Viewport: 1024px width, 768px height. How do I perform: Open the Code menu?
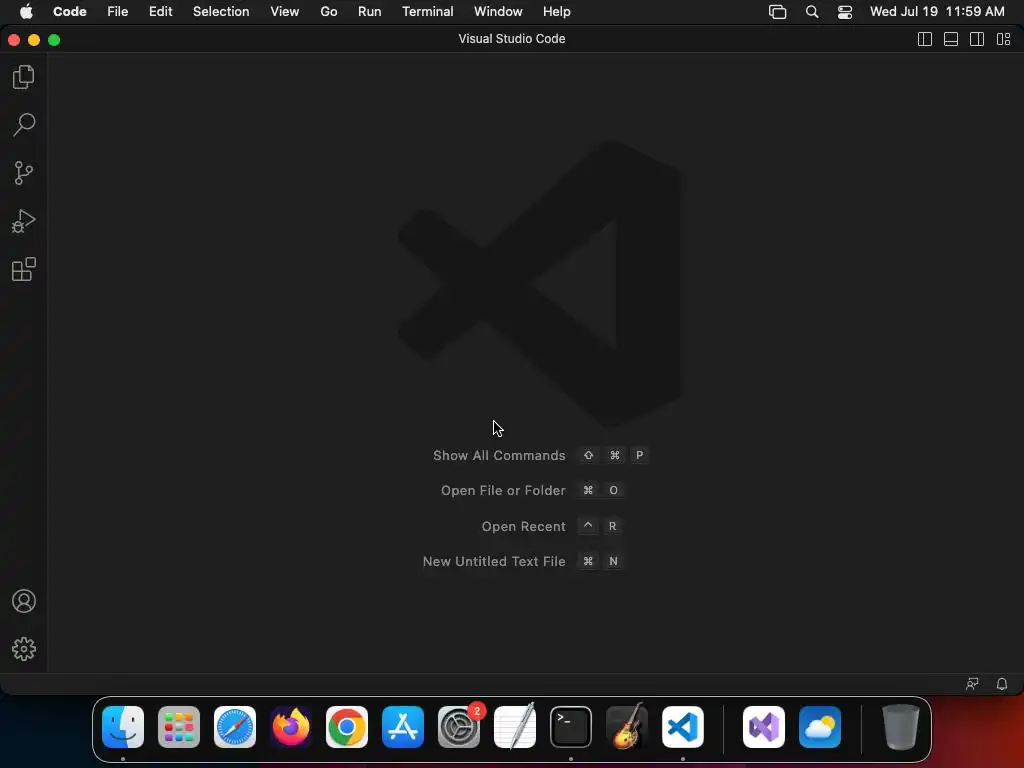[70, 11]
